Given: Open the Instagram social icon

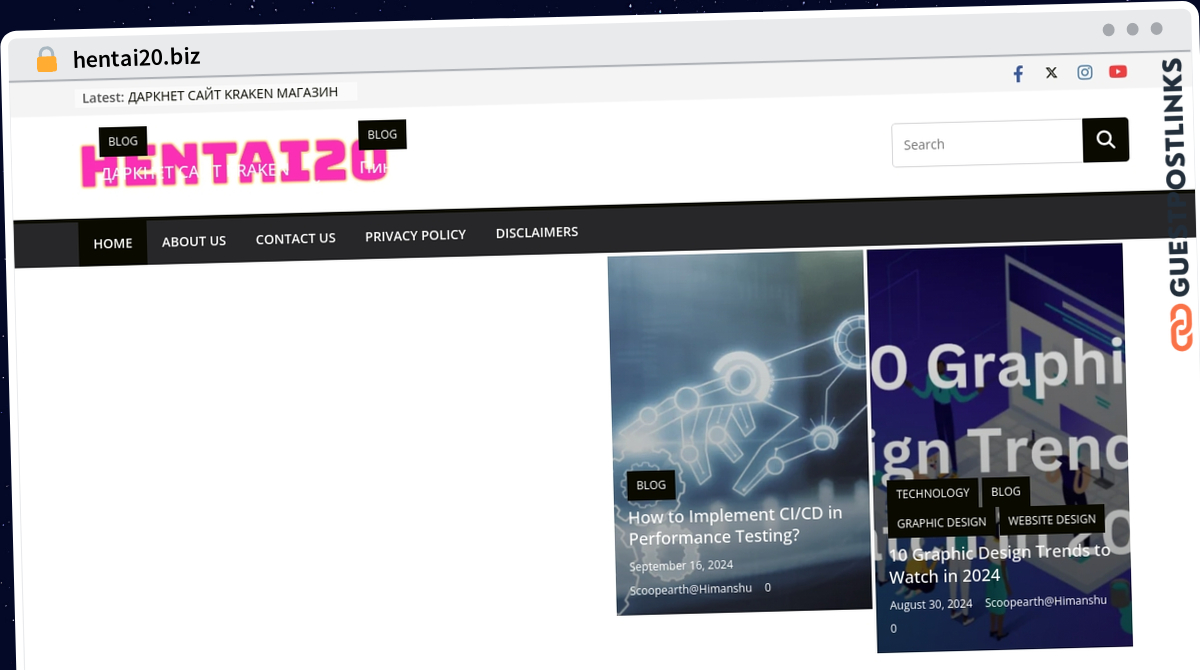Looking at the screenshot, I should point(1085,72).
